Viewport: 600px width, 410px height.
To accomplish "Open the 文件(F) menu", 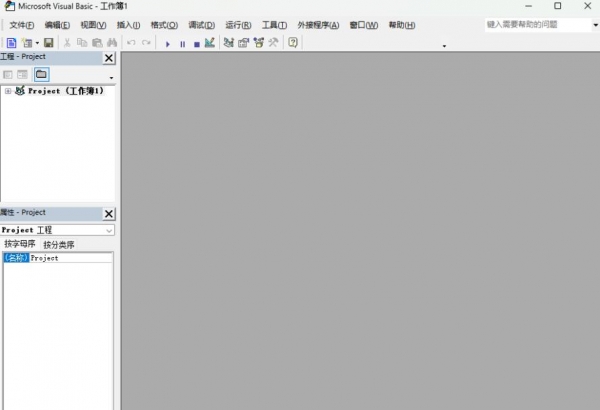I will click(x=22, y=25).
